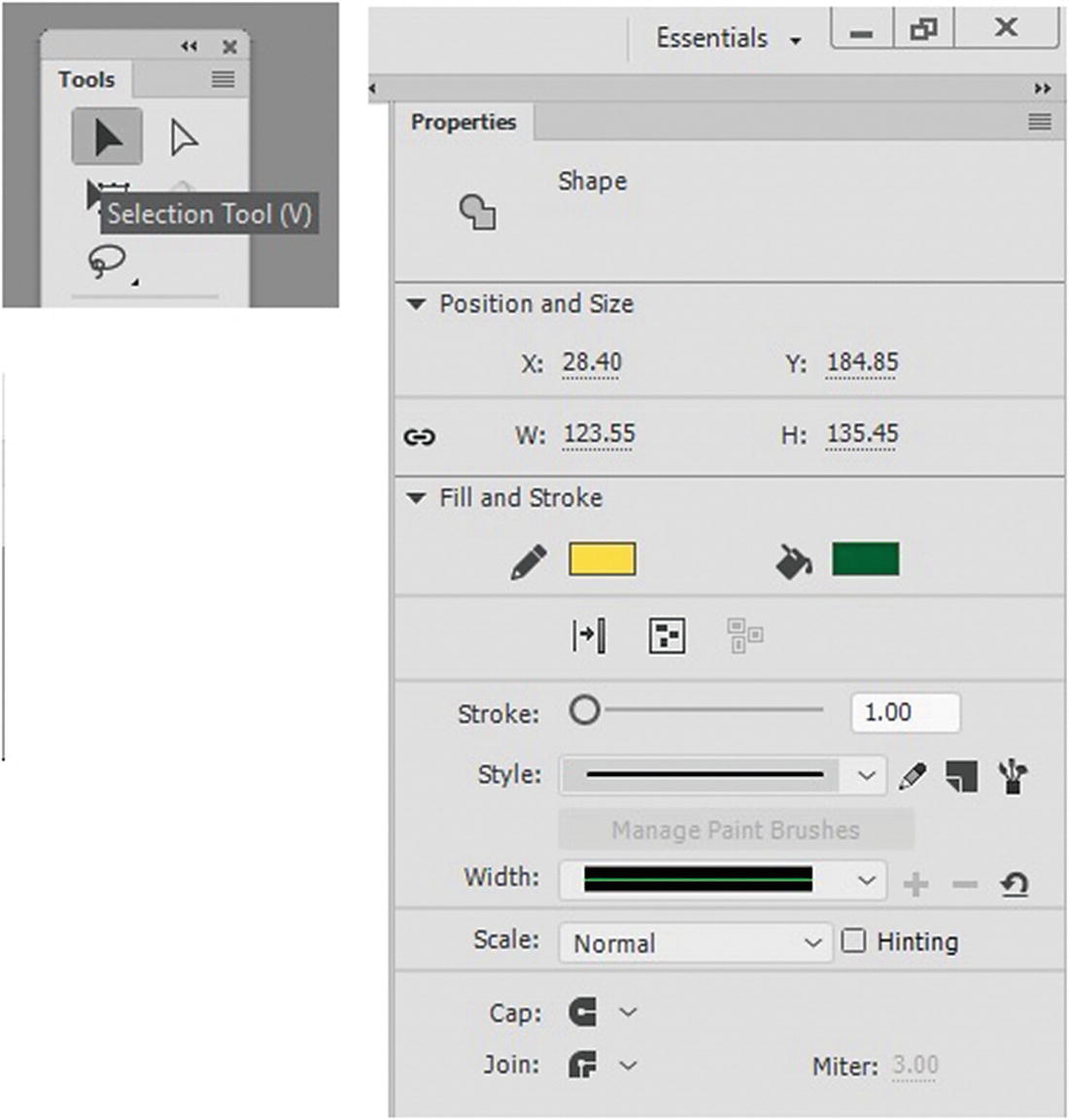Screen dimensions: 1069x1120
Task: Collapse the Position and Size section
Action: point(416,304)
